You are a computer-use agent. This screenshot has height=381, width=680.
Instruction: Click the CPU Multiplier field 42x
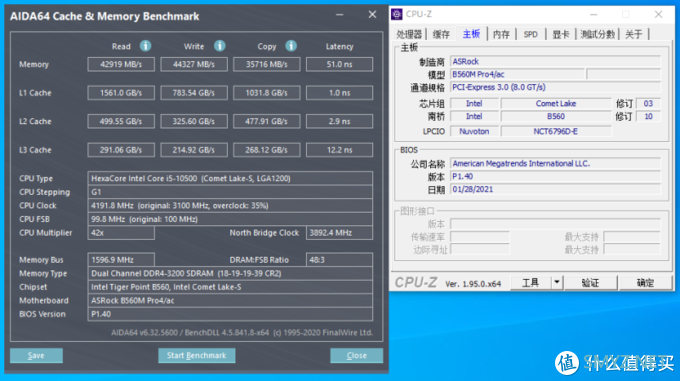coord(121,233)
